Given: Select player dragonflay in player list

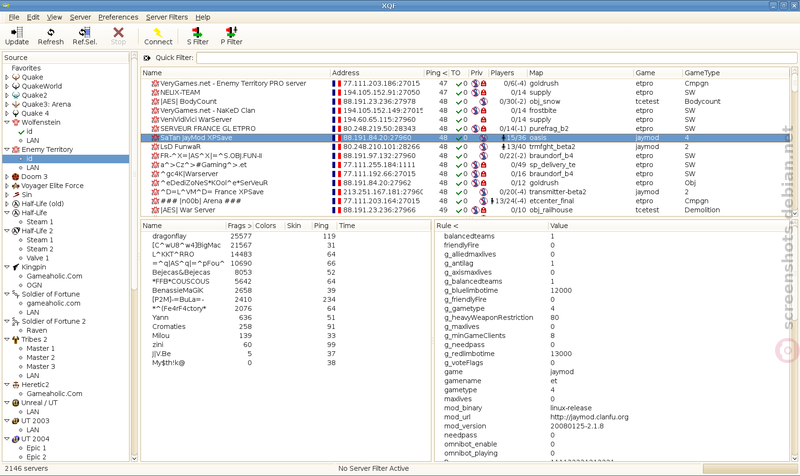Looking at the screenshot, I should (169, 236).
